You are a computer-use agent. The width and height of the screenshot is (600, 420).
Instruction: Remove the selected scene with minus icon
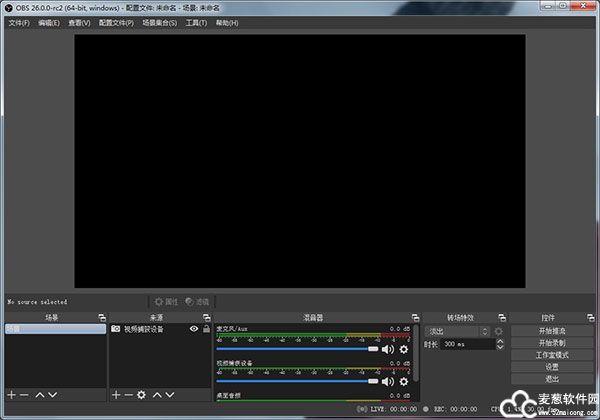25,395
